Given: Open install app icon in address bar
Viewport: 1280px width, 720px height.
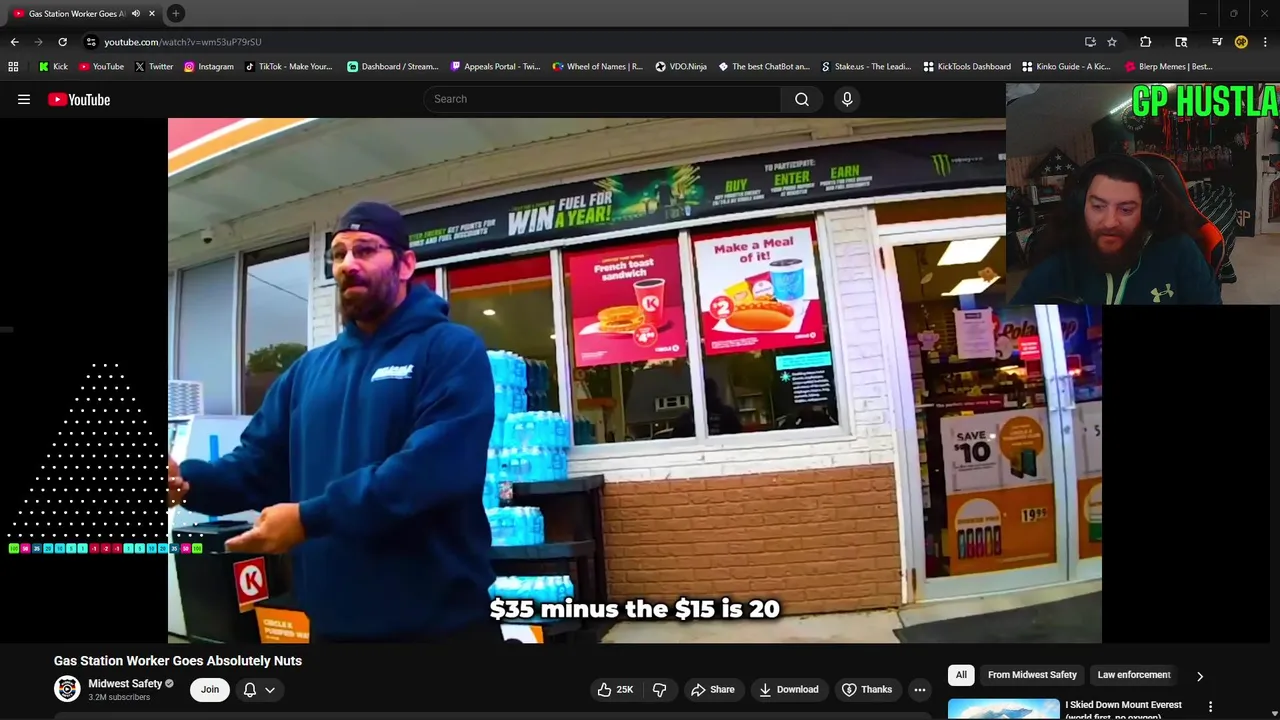Looking at the screenshot, I should click(1090, 42).
